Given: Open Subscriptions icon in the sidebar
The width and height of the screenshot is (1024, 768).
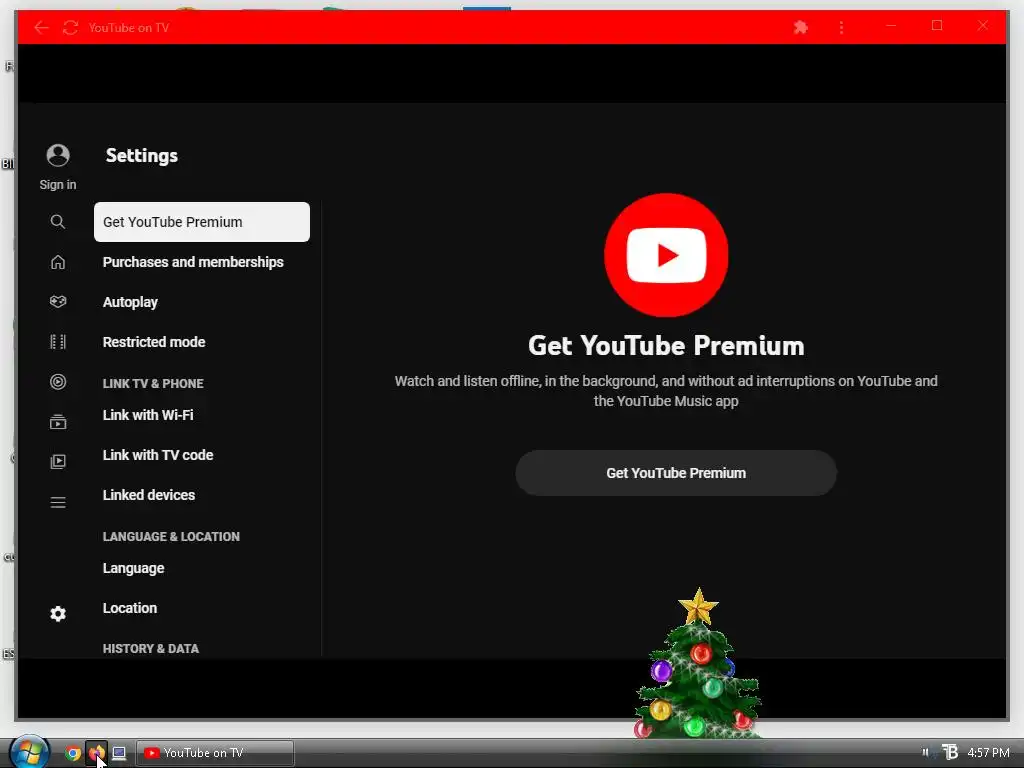Looking at the screenshot, I should pyautogui.click(x=57, y=422).
